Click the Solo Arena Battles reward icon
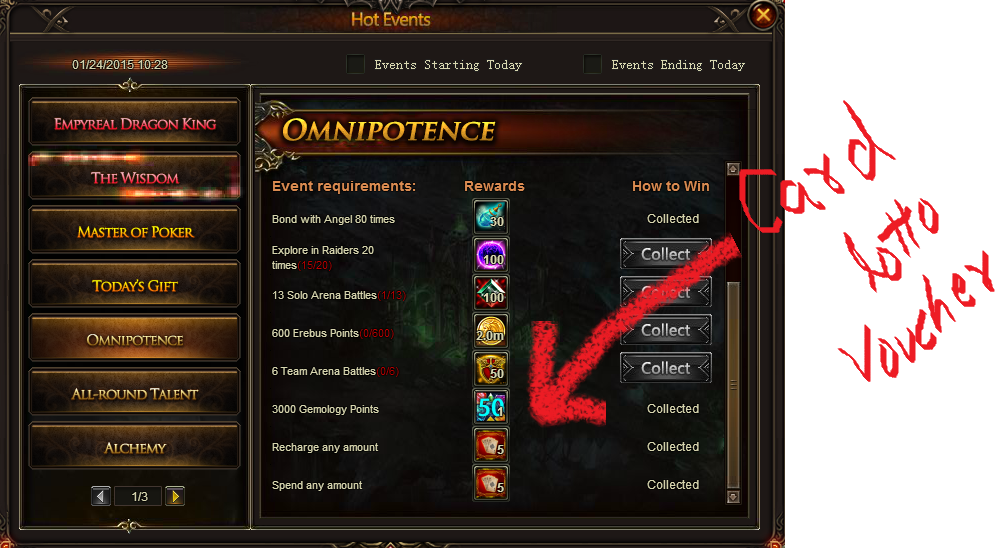 [x=491, y=292]
